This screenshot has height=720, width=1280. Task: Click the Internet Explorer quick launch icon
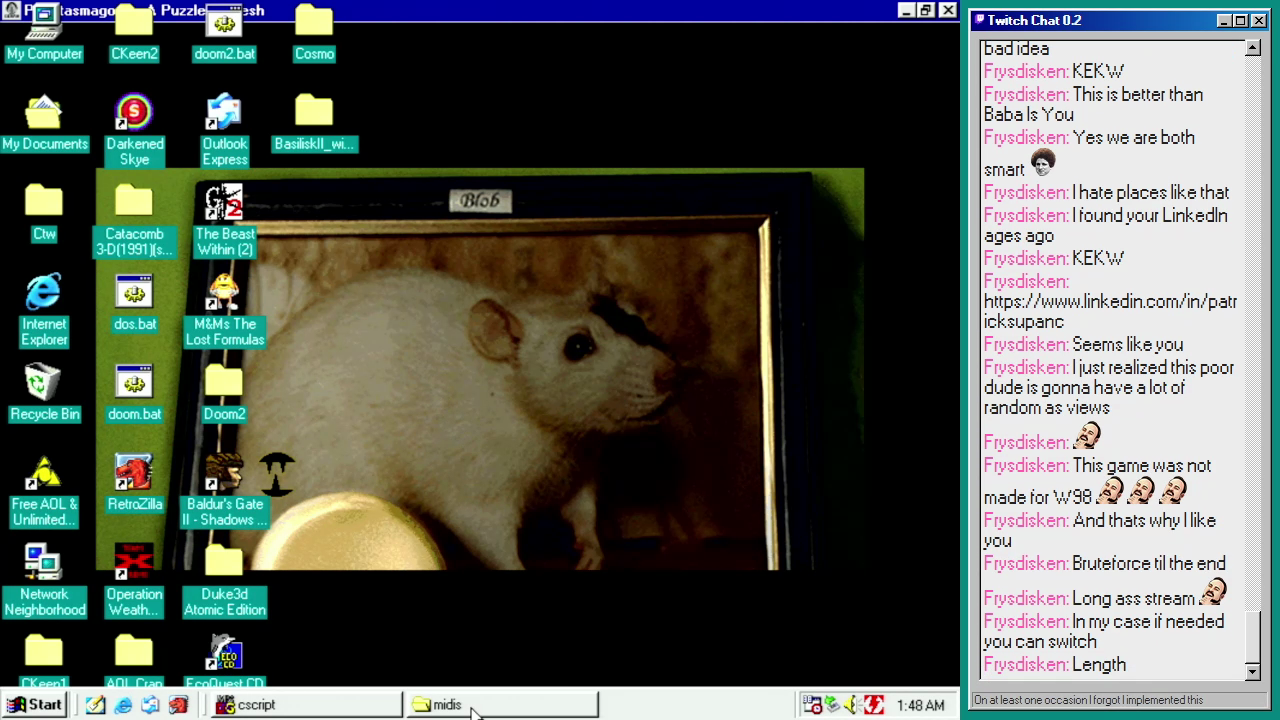tap(123, 705)
